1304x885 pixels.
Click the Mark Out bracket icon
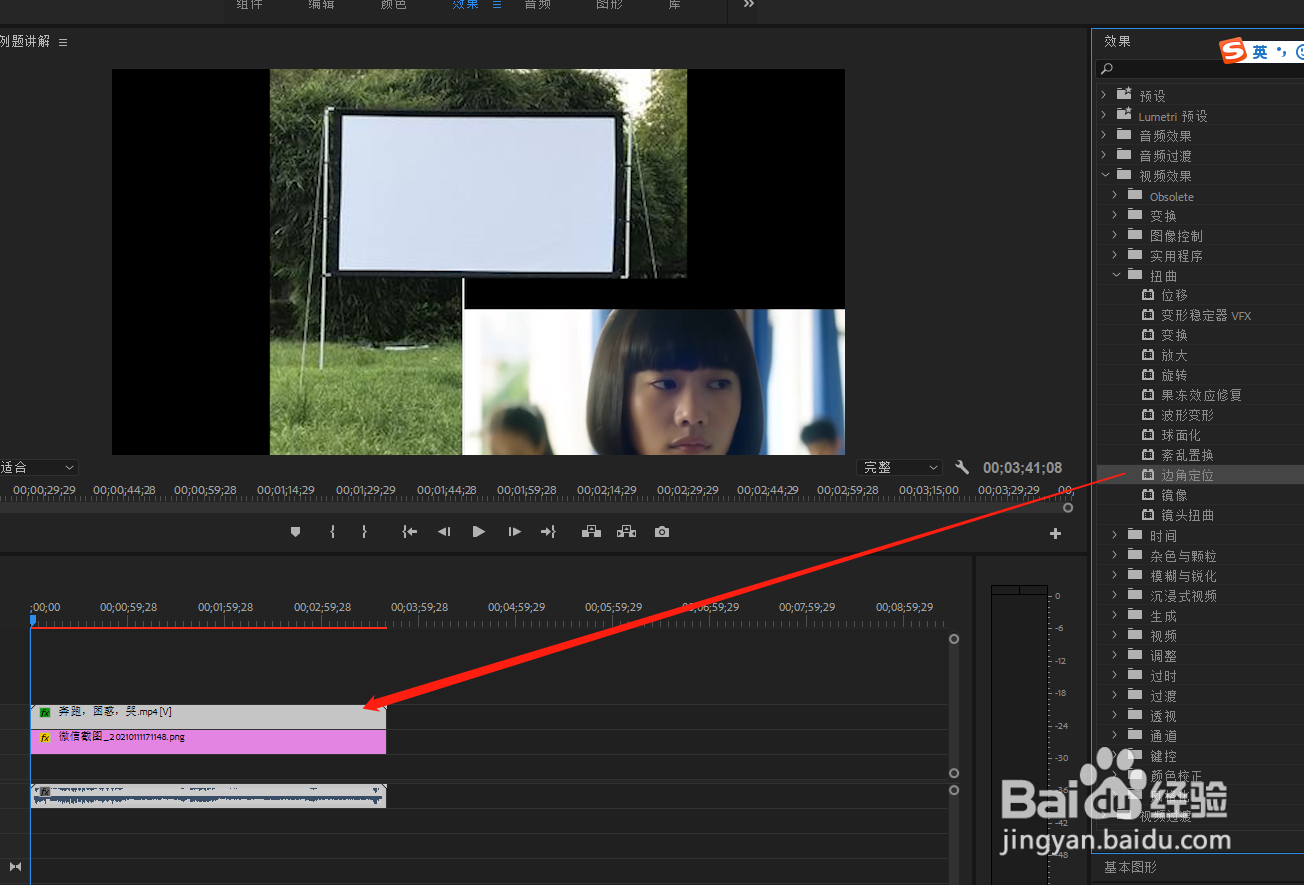364,532
